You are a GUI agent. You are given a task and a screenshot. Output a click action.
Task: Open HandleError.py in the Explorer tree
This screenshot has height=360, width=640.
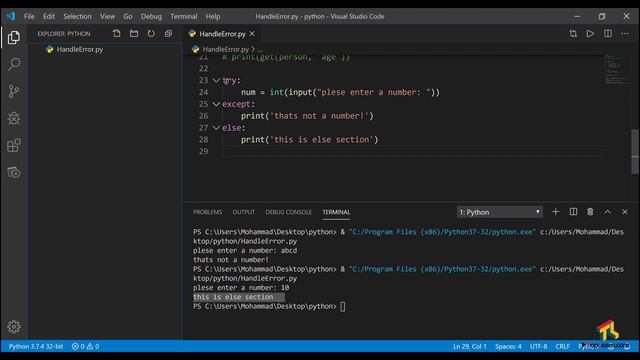[80, 49]
